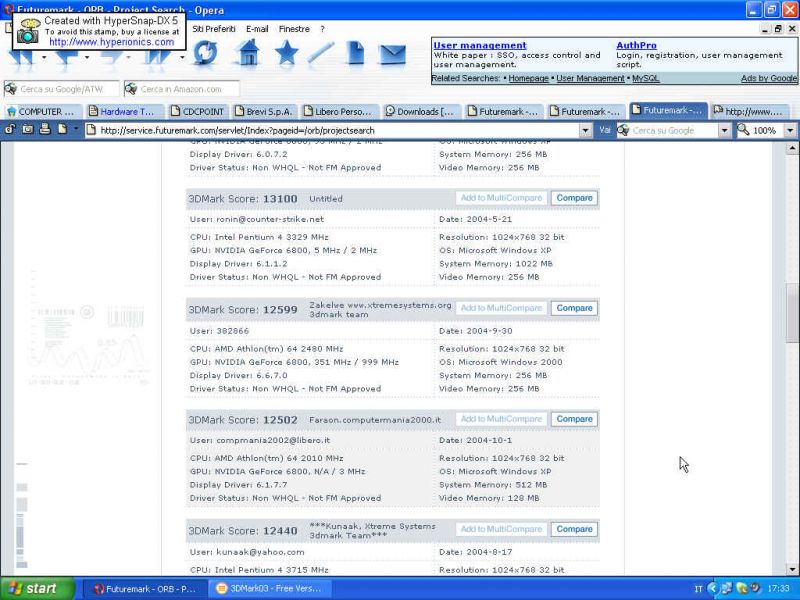
Task: Switch to the Hardware T... tab
Action: [124, 111]
